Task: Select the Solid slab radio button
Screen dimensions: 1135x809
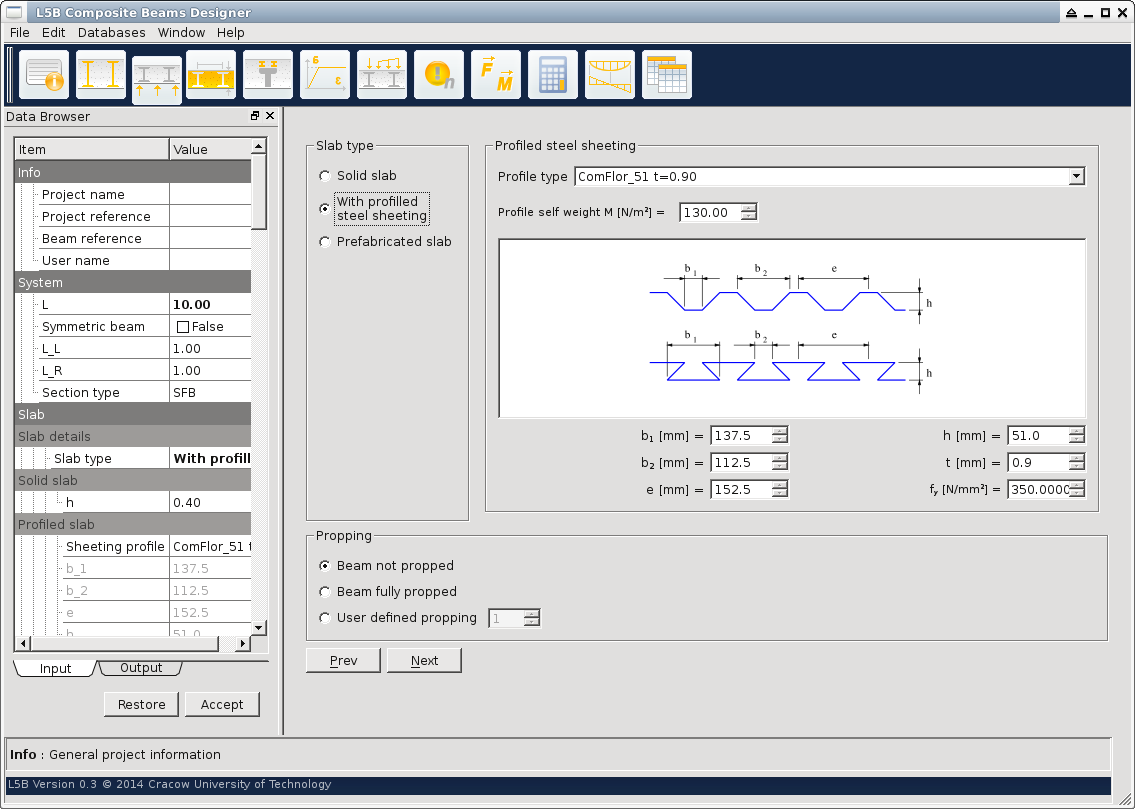Action: pos(324,176)
